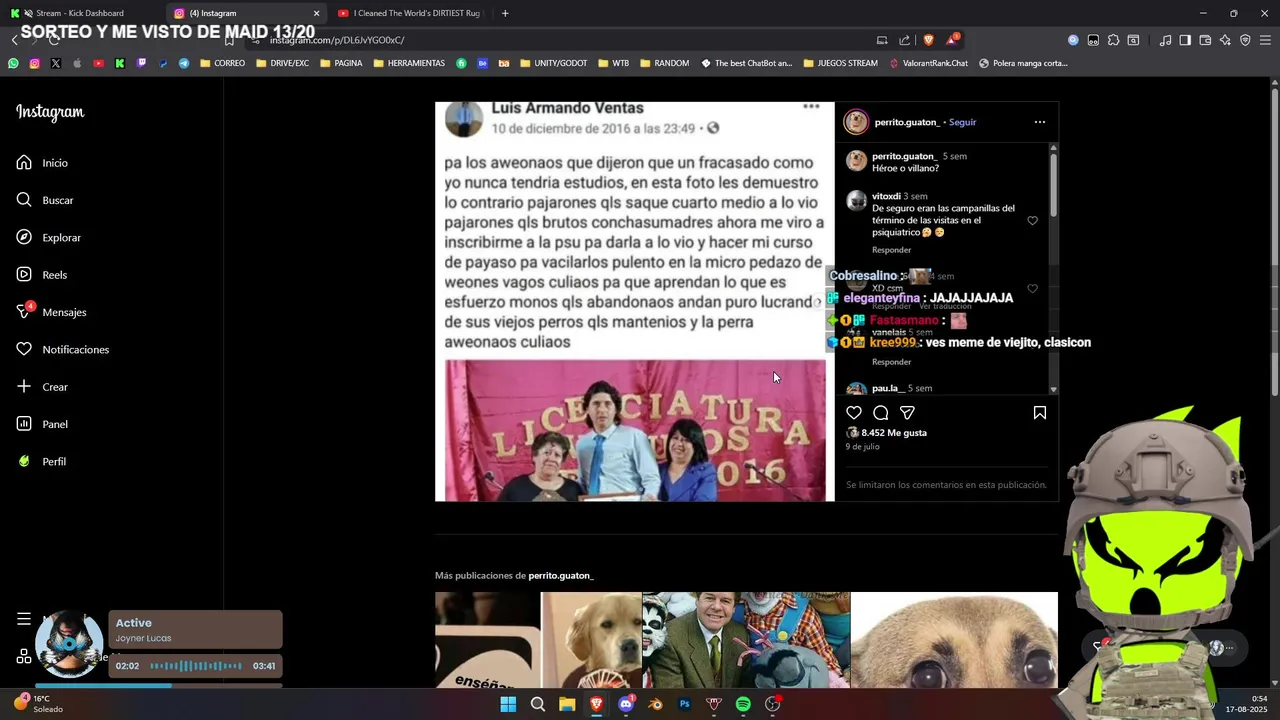Open post options three-dot menu
Image resolution: width=1280 pixels, height=720 pixels.
[1040, 122]
